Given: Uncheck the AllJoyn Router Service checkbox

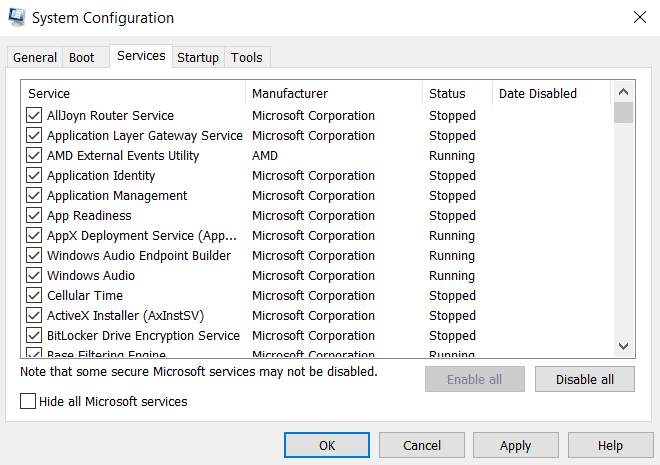Looking at the screenshot, I should coord(34,116).
